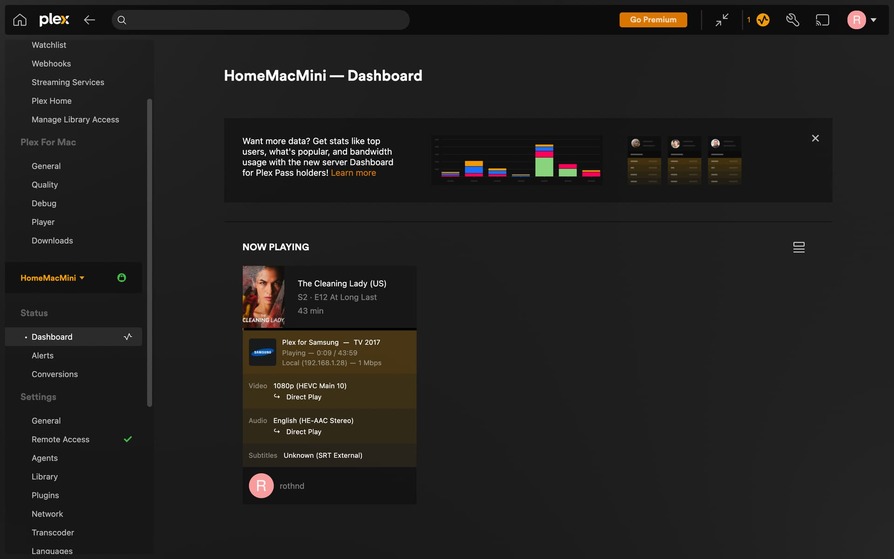Click English (HE-AAC Stereo) audio text
Image resolution: width=894 pixels, height=559 pixels.
[x=313, y=420]
